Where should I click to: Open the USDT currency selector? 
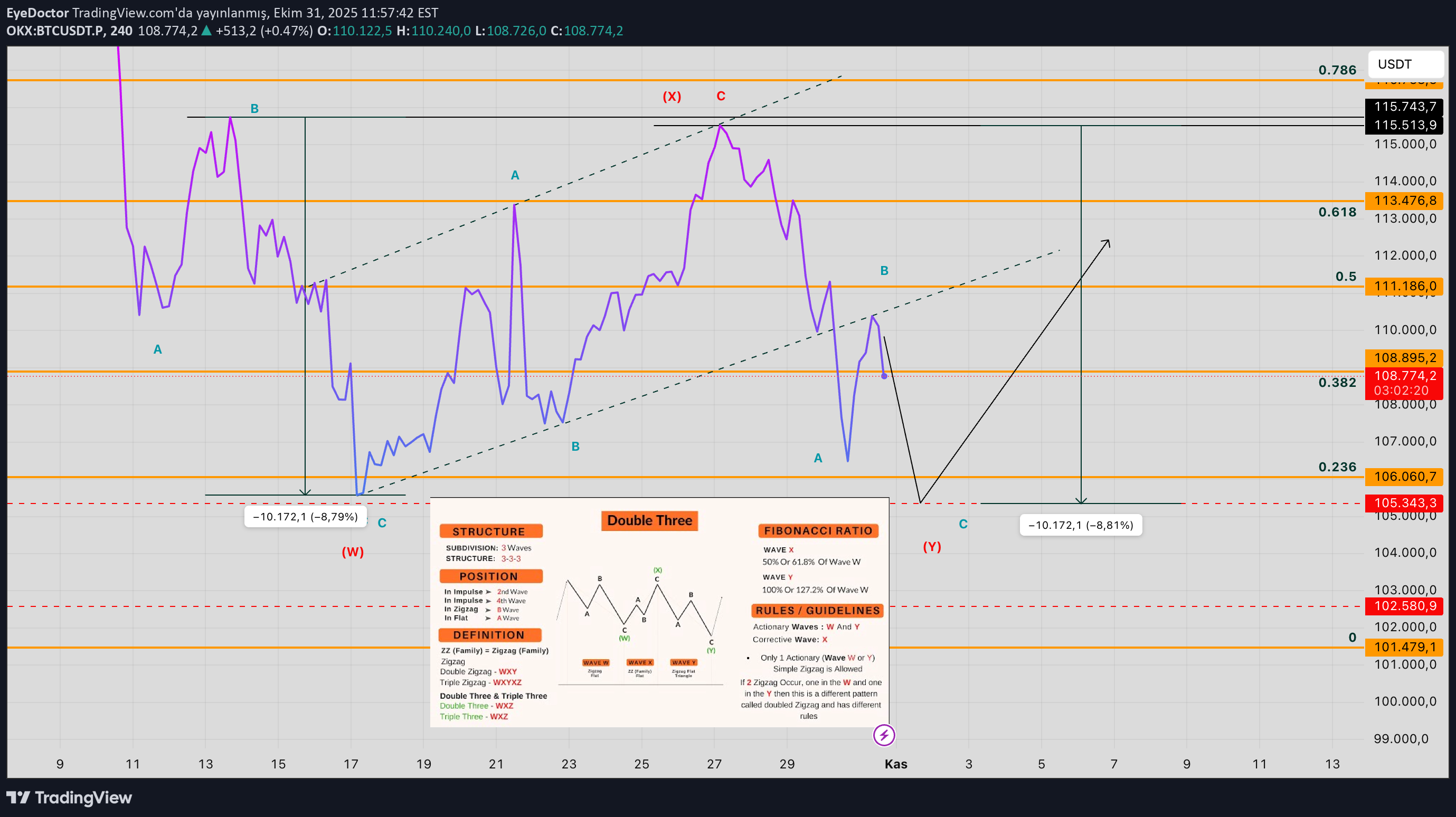(1405, 64)
